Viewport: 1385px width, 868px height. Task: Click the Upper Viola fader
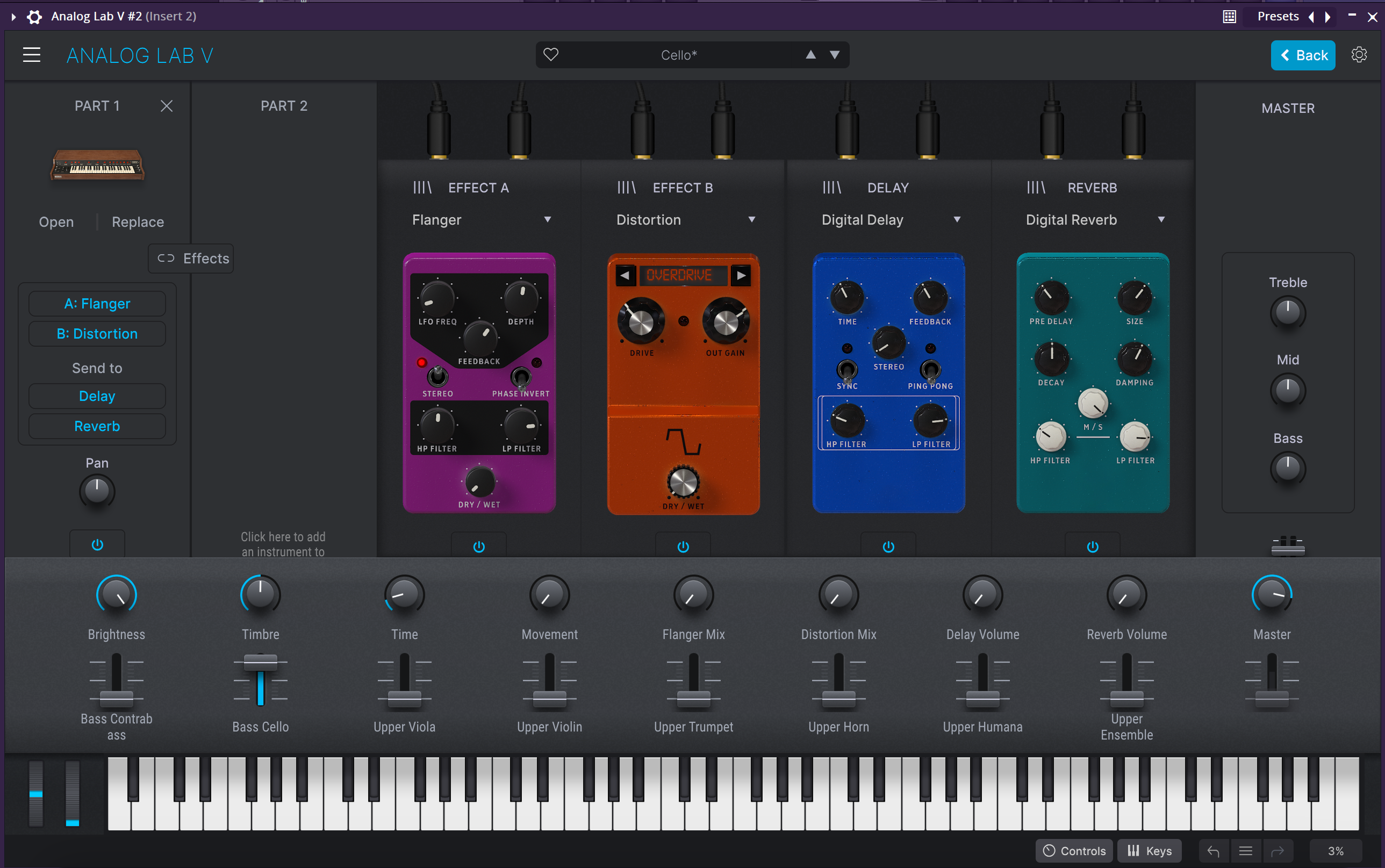[x=404, y=699]
